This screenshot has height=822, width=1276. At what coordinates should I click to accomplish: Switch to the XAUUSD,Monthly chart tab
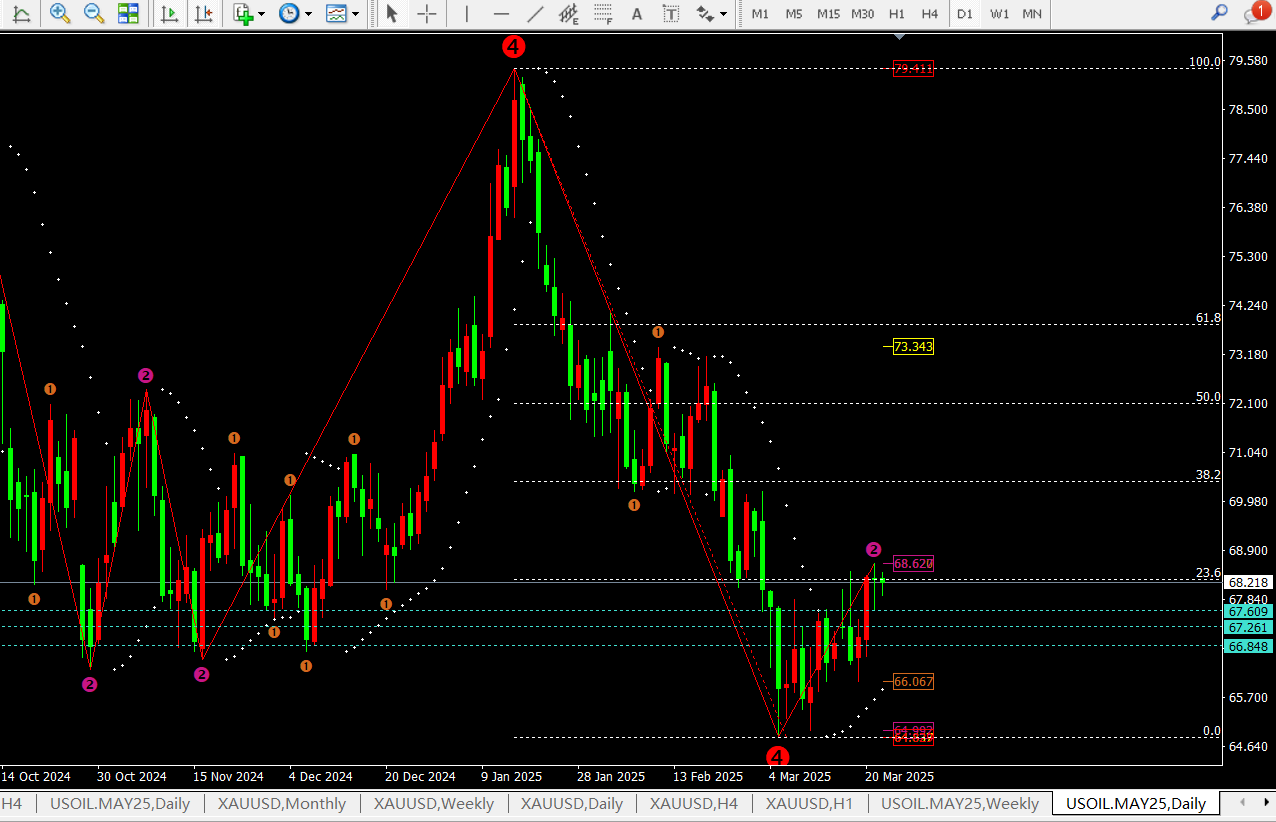(282, 803)
